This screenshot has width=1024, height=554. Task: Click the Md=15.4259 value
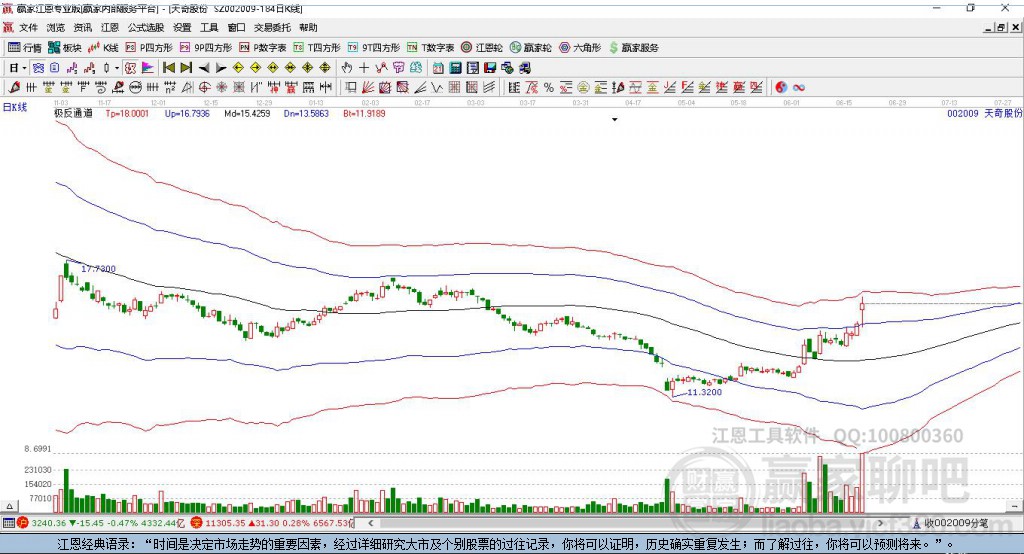click(247, 114)
